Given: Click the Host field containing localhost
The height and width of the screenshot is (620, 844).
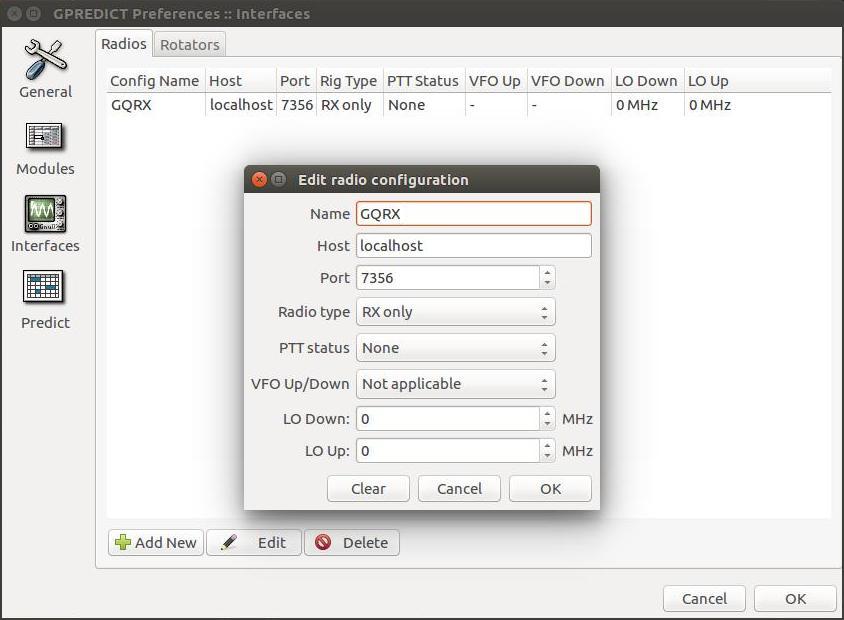Looking at the screenshot, I should click(x=474, y=245).
